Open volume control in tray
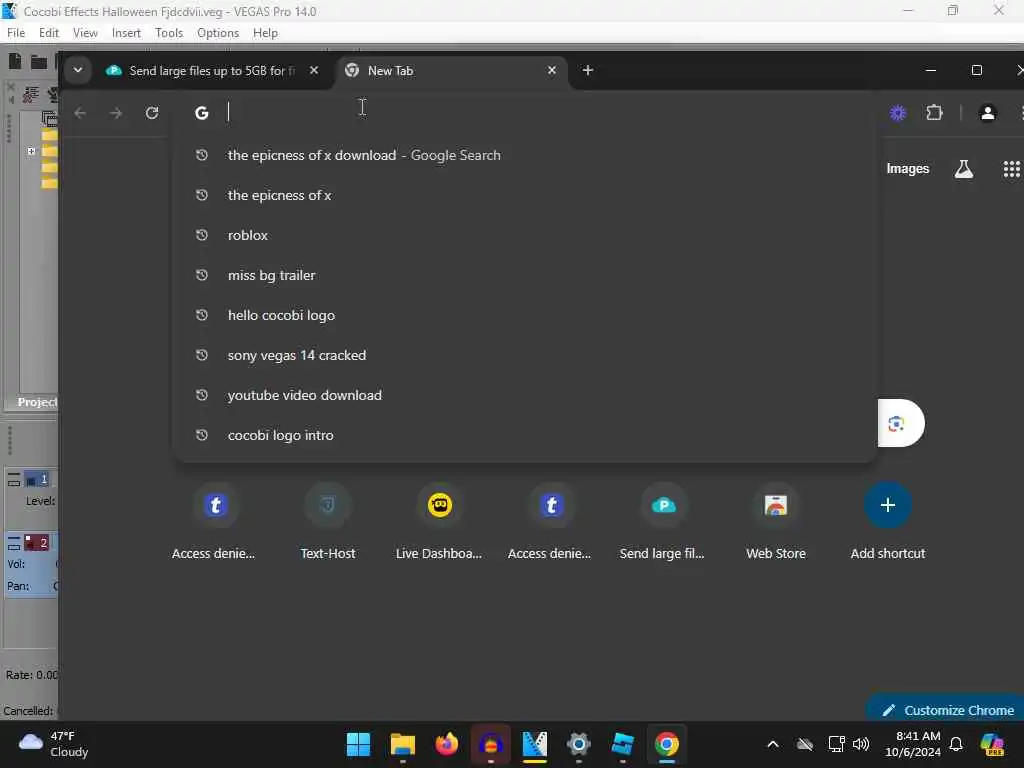Screen dimensions: 1024x768 (861, 744)
